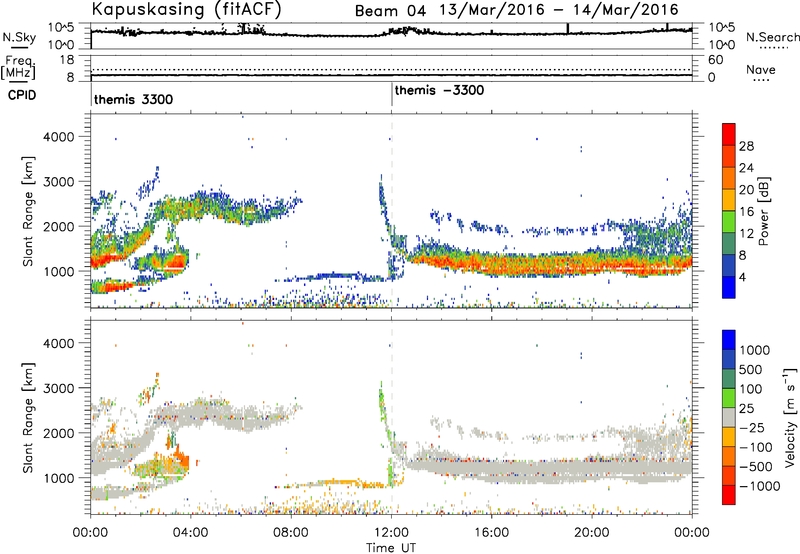The image size is (800, 554).
Task: Click the 12 tick label on Power colorbar
Action: click(x=746, y=234)
